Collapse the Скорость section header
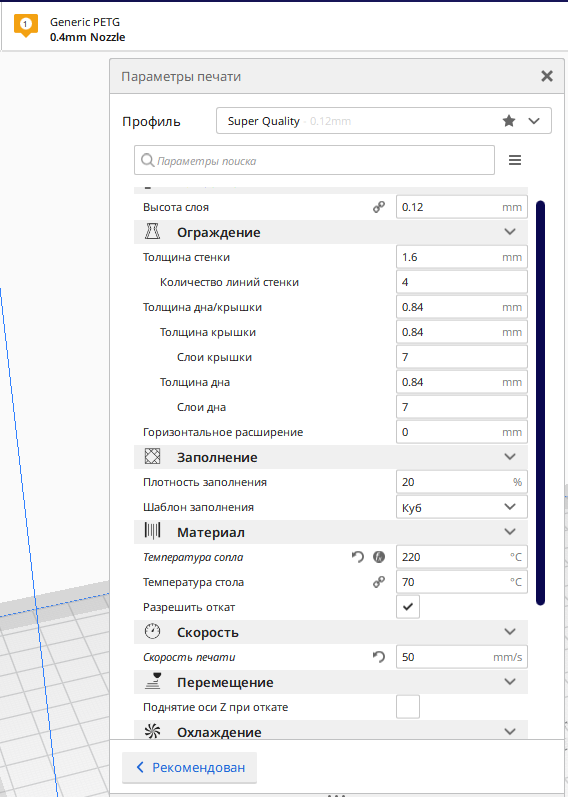 pyautogui.click(x=331, y=632)
